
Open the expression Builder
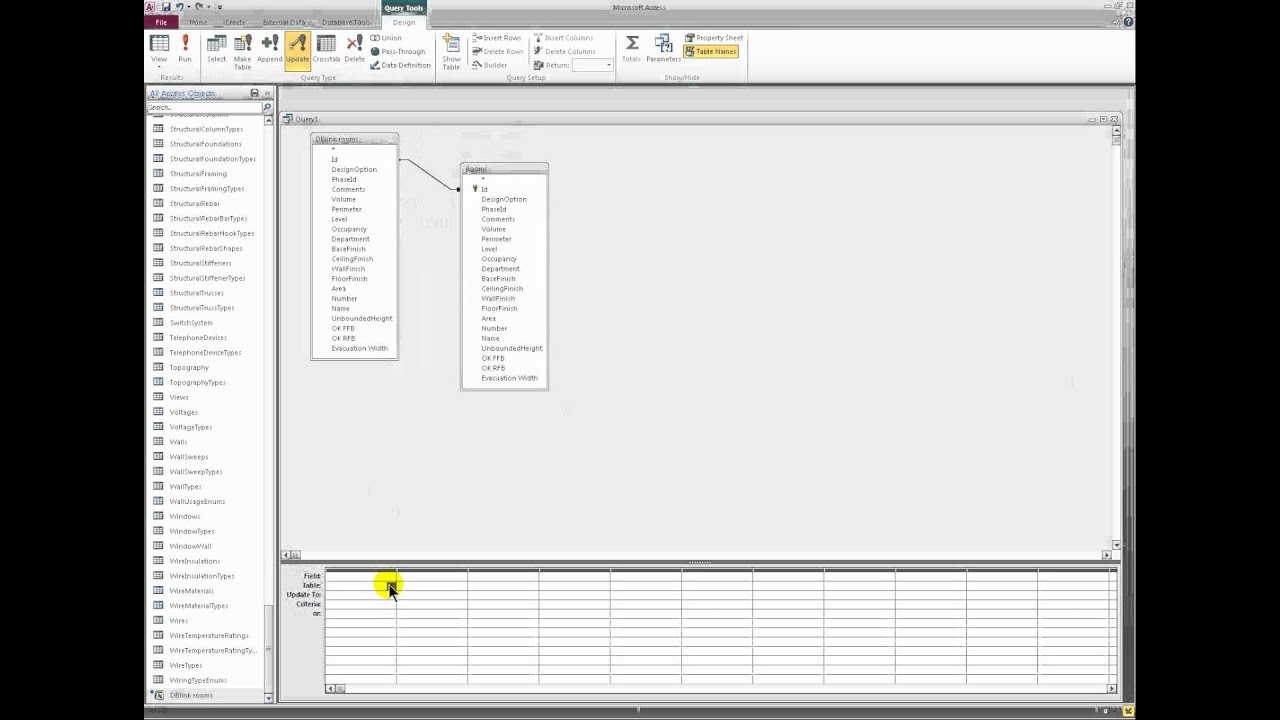tap(490, 65)
